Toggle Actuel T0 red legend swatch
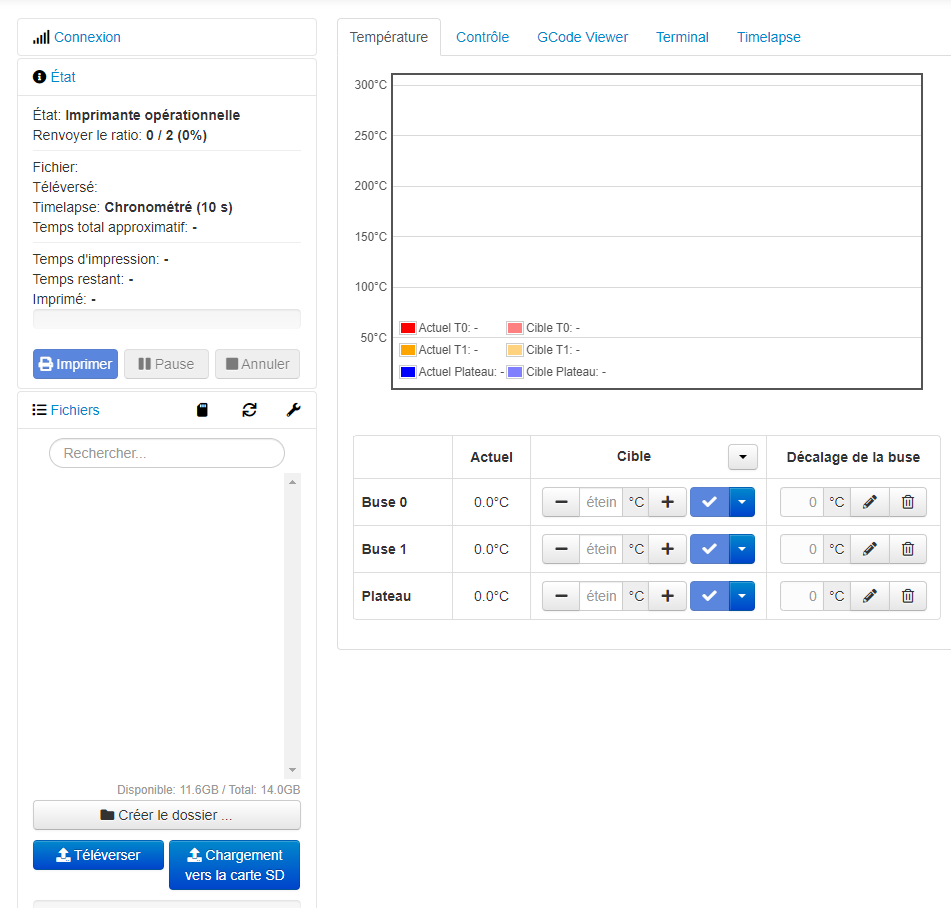Viewport: 951px width, 908px height. [408, 328]
